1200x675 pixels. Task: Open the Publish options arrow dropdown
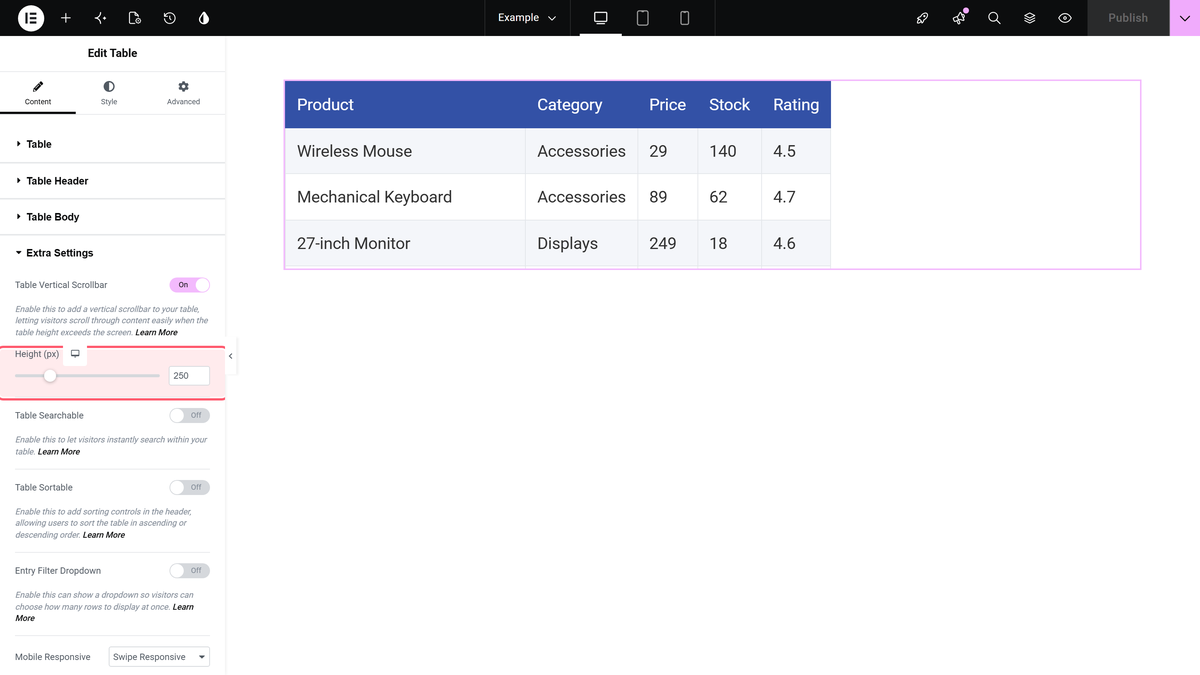tap(1185, 18)
